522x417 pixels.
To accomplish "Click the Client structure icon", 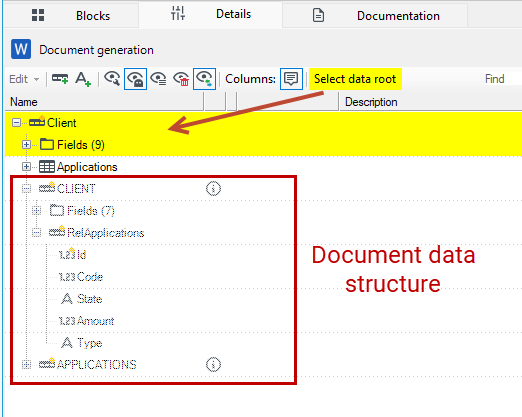I will coord(37,121).
